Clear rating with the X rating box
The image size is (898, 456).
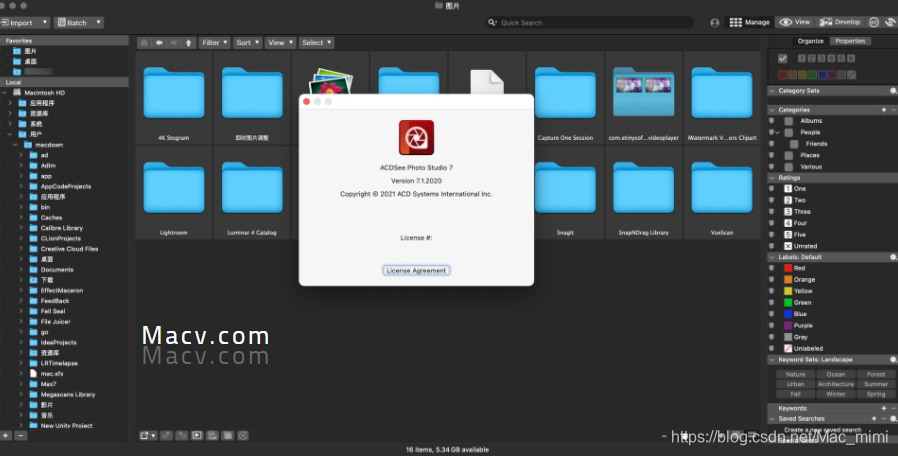coord(850,58)
